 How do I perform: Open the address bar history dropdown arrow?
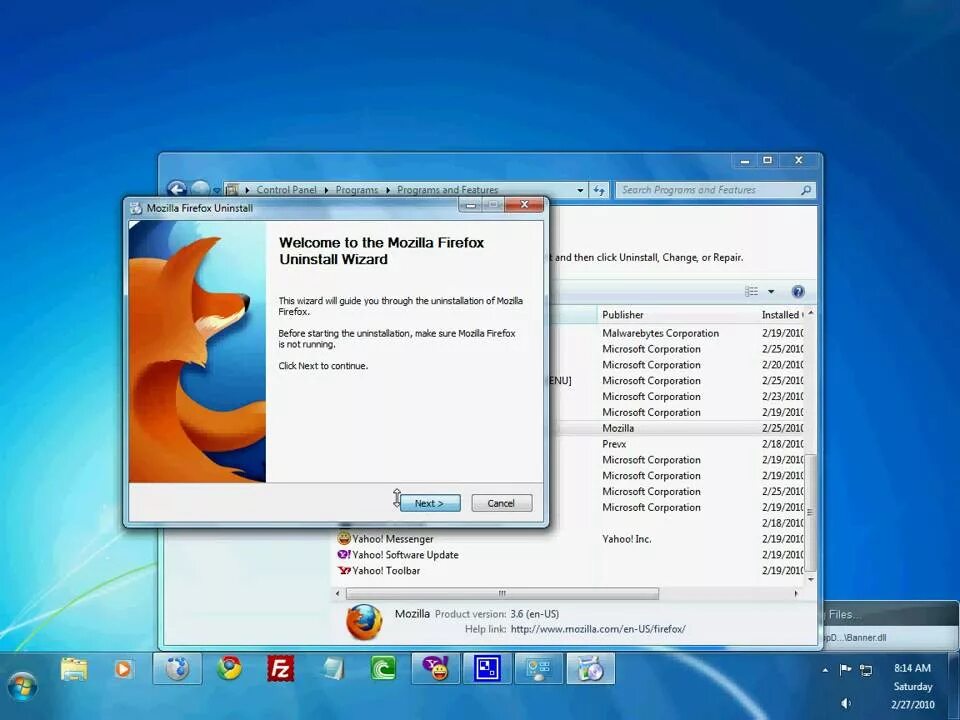point(580,190)
